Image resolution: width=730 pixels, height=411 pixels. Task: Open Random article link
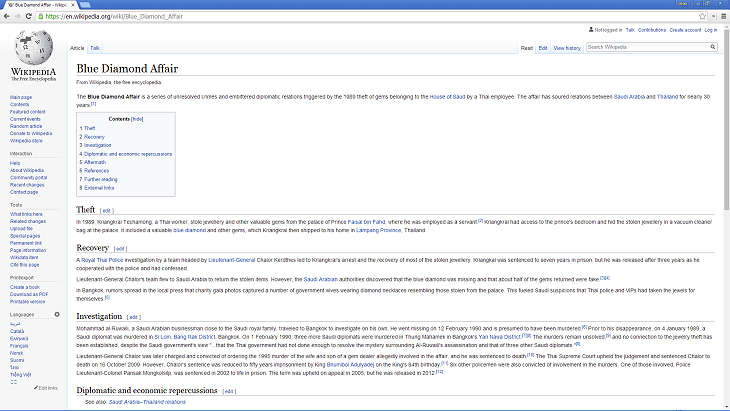click(x=26, y=126)
